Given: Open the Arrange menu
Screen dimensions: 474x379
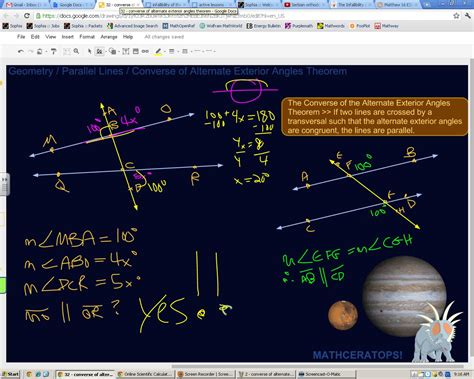Looking at the screenshot, I should click(109, 37).
